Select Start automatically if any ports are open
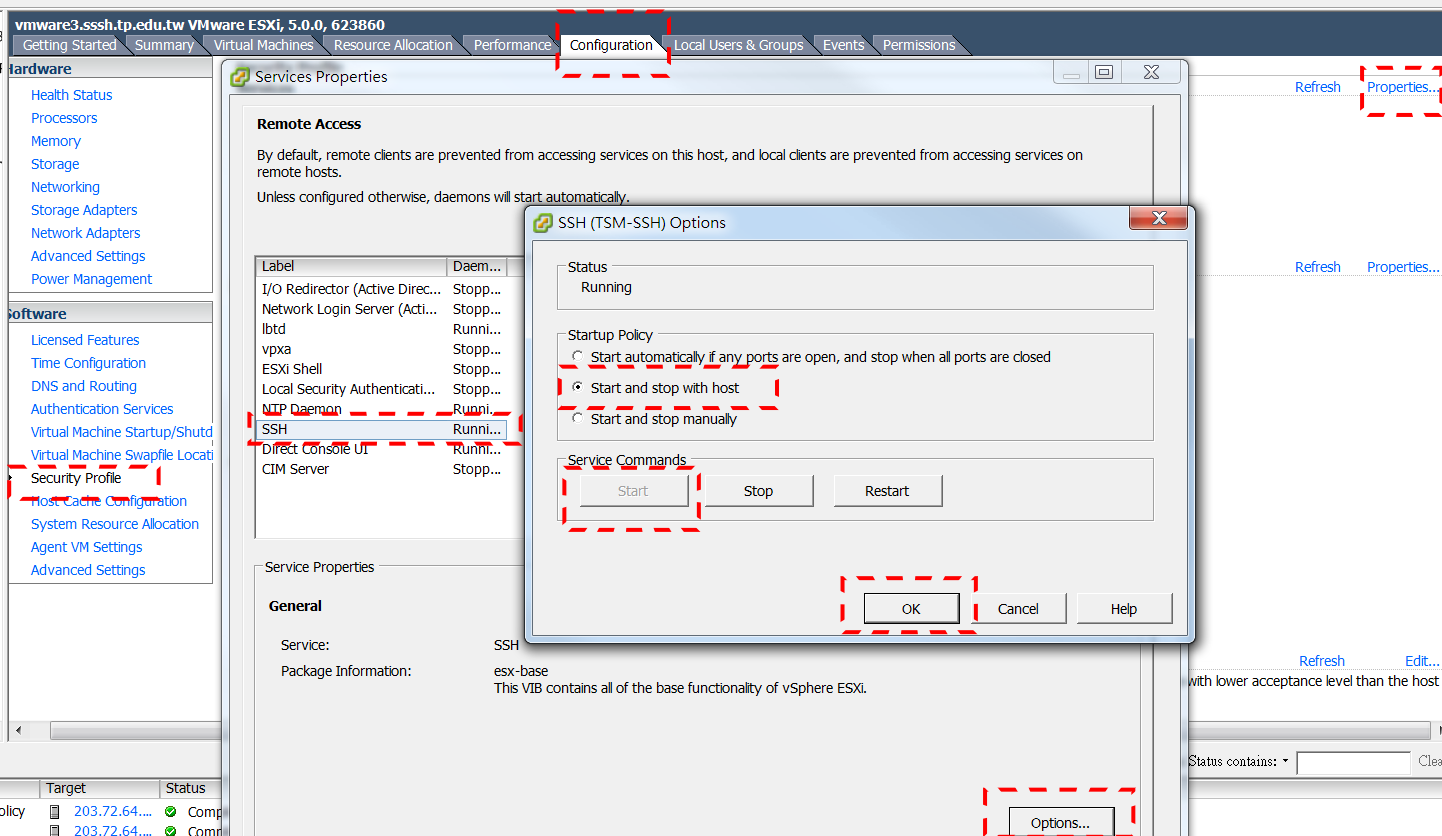1442x836 pixels. 577,356
